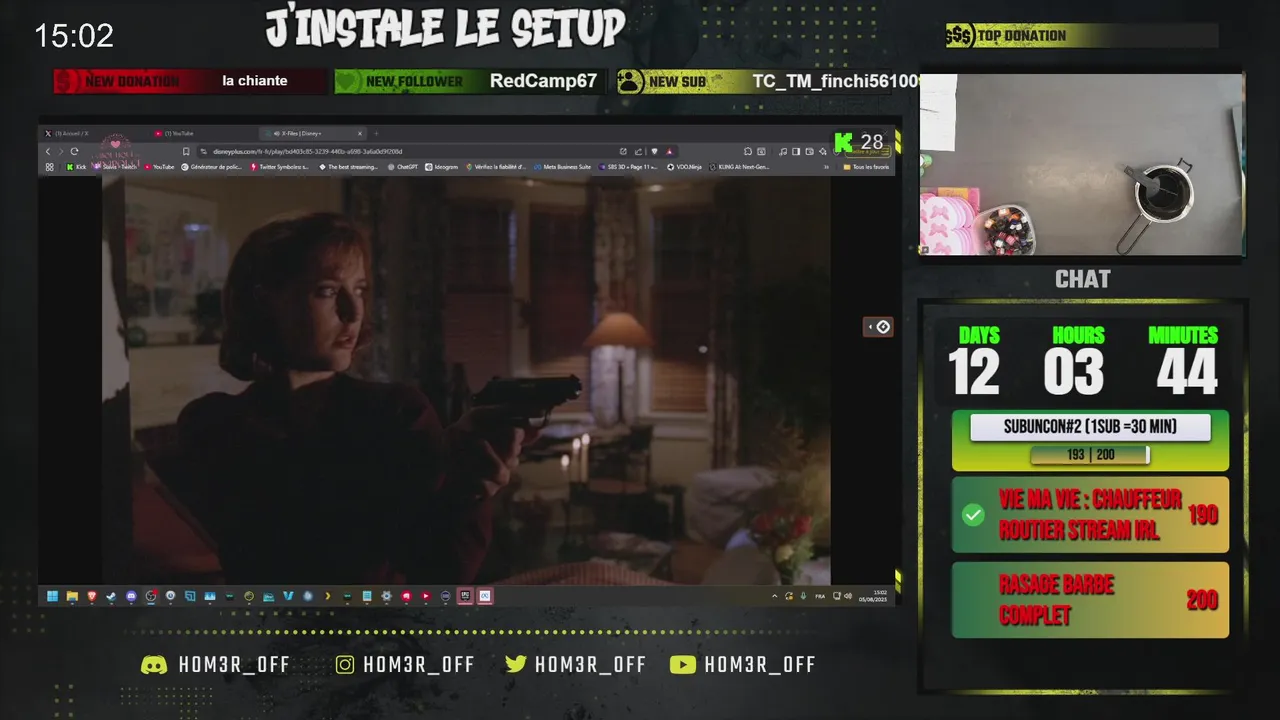This screenshot has width=1280, height=720.
Task: Open the Kick bookmark
Action: pos(76,167)
